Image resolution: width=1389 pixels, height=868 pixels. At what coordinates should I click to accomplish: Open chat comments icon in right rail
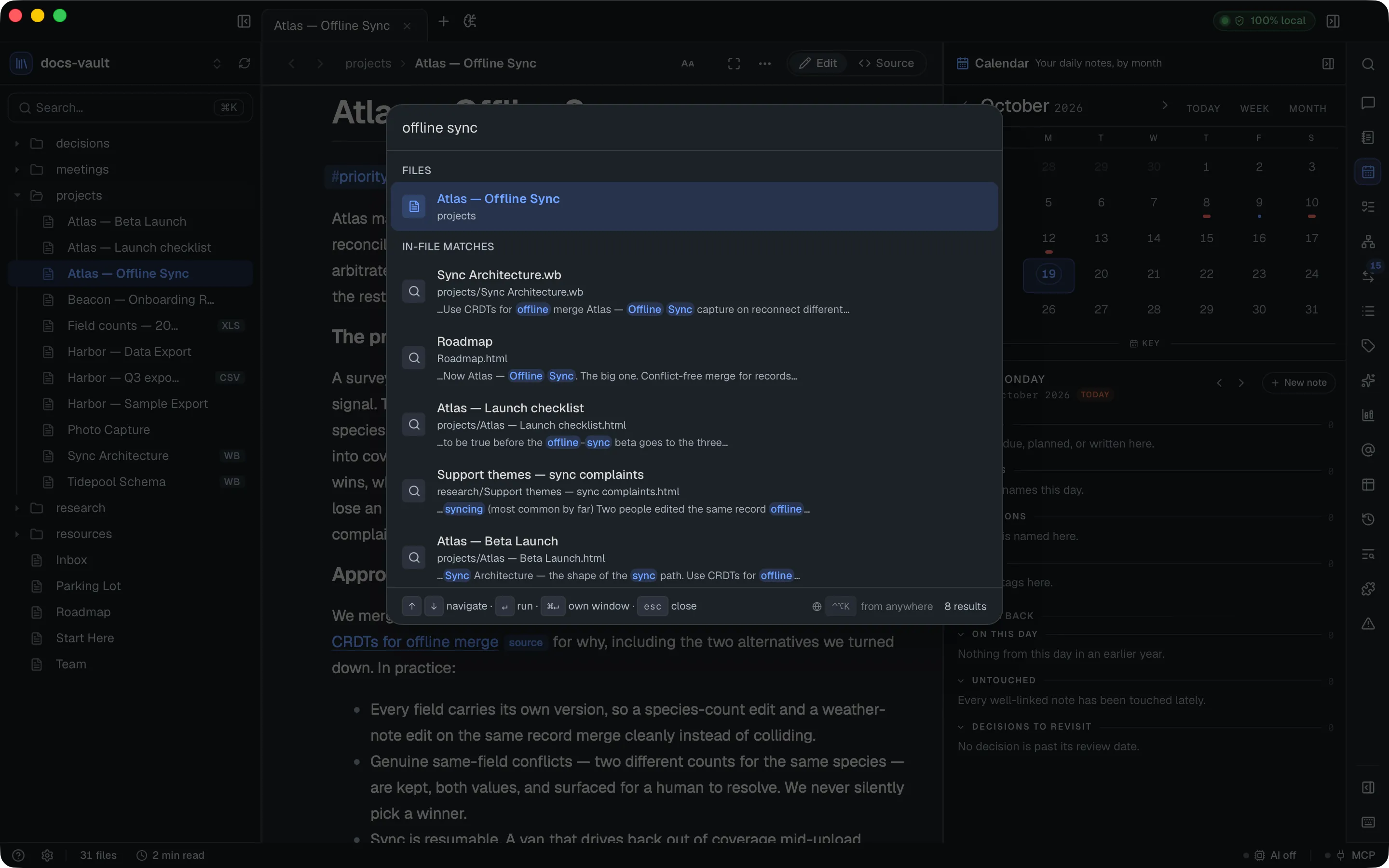click(x=1368, y=103)
